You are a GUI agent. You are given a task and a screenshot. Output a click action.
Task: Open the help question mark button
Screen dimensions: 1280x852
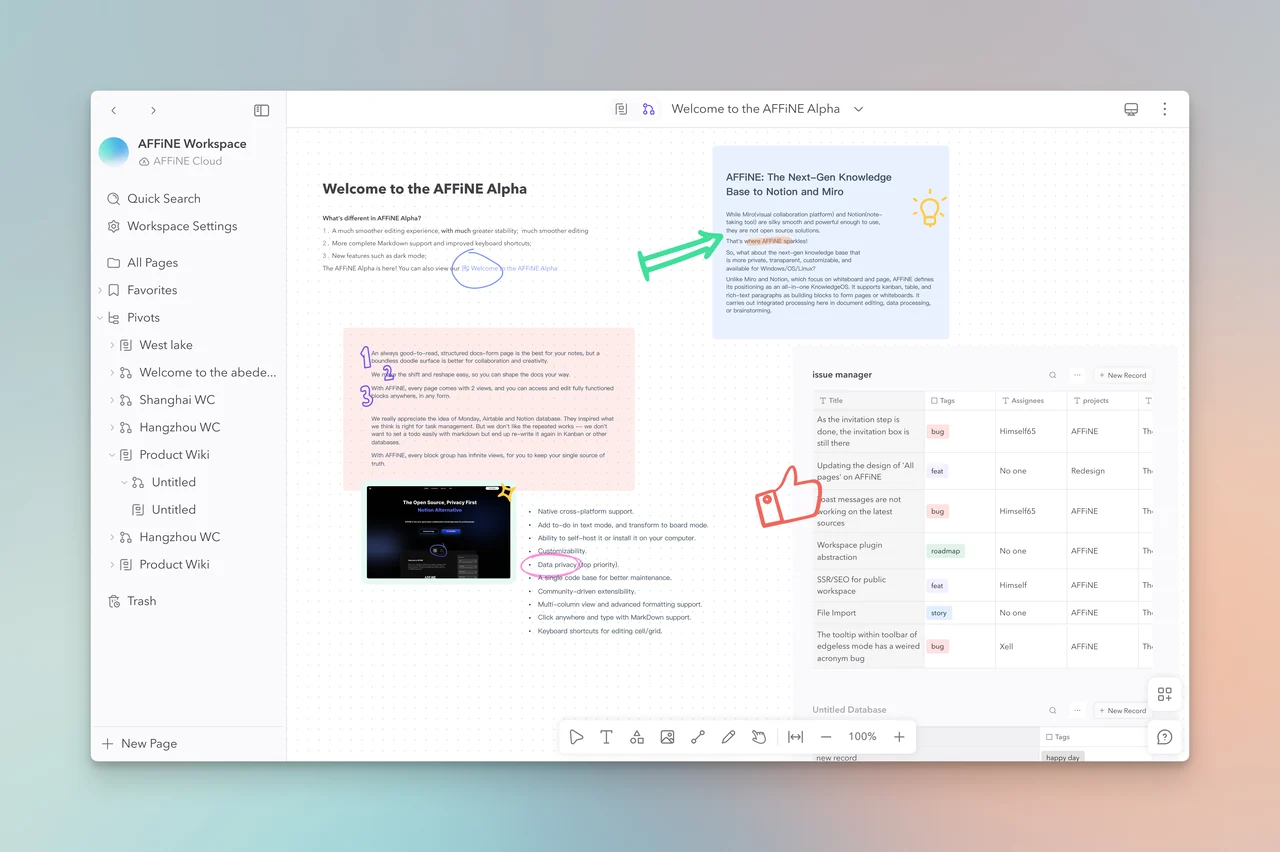[x=1164, y=737]
